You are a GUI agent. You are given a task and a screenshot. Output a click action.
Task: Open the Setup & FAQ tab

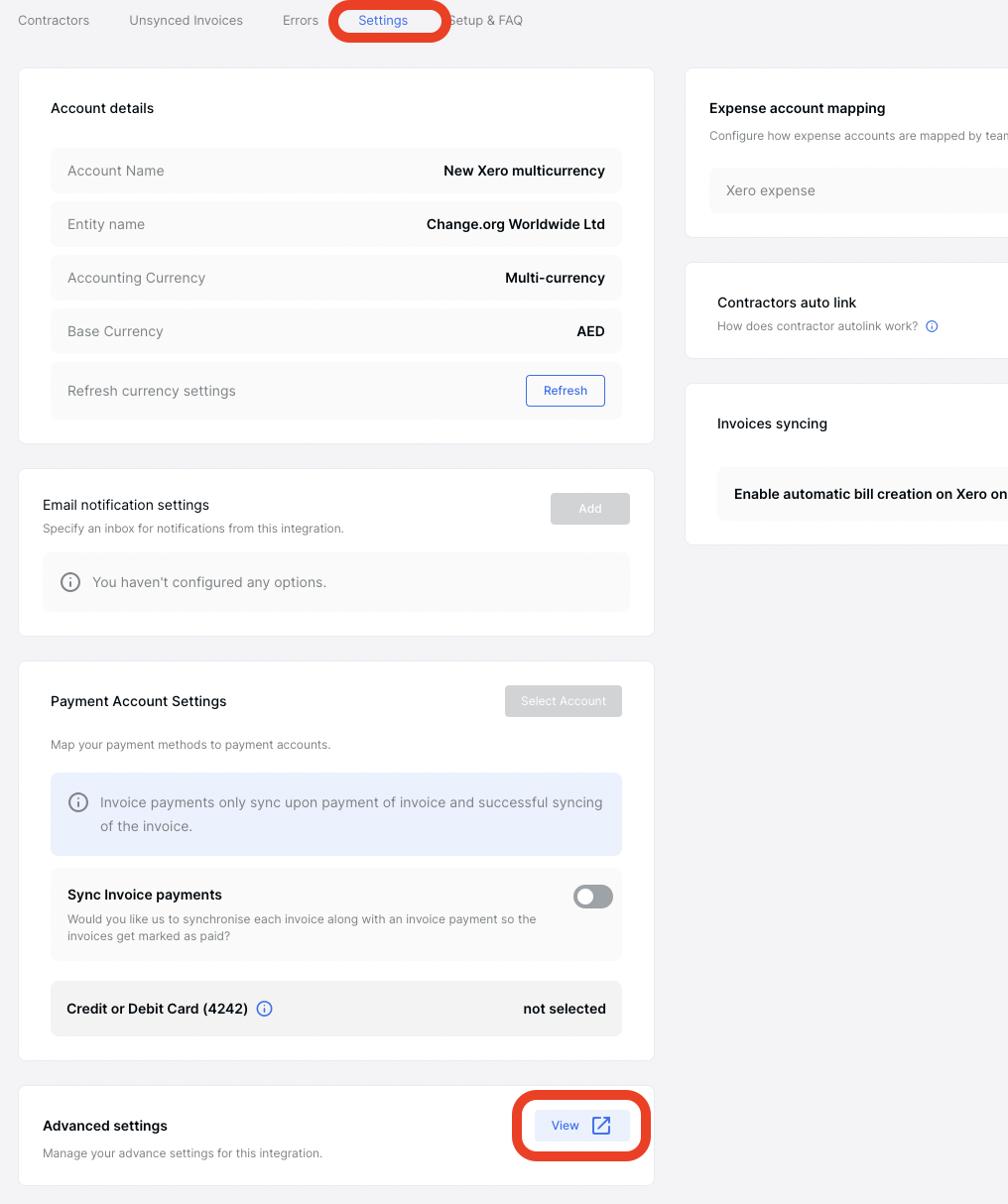[x=485, y=20]
